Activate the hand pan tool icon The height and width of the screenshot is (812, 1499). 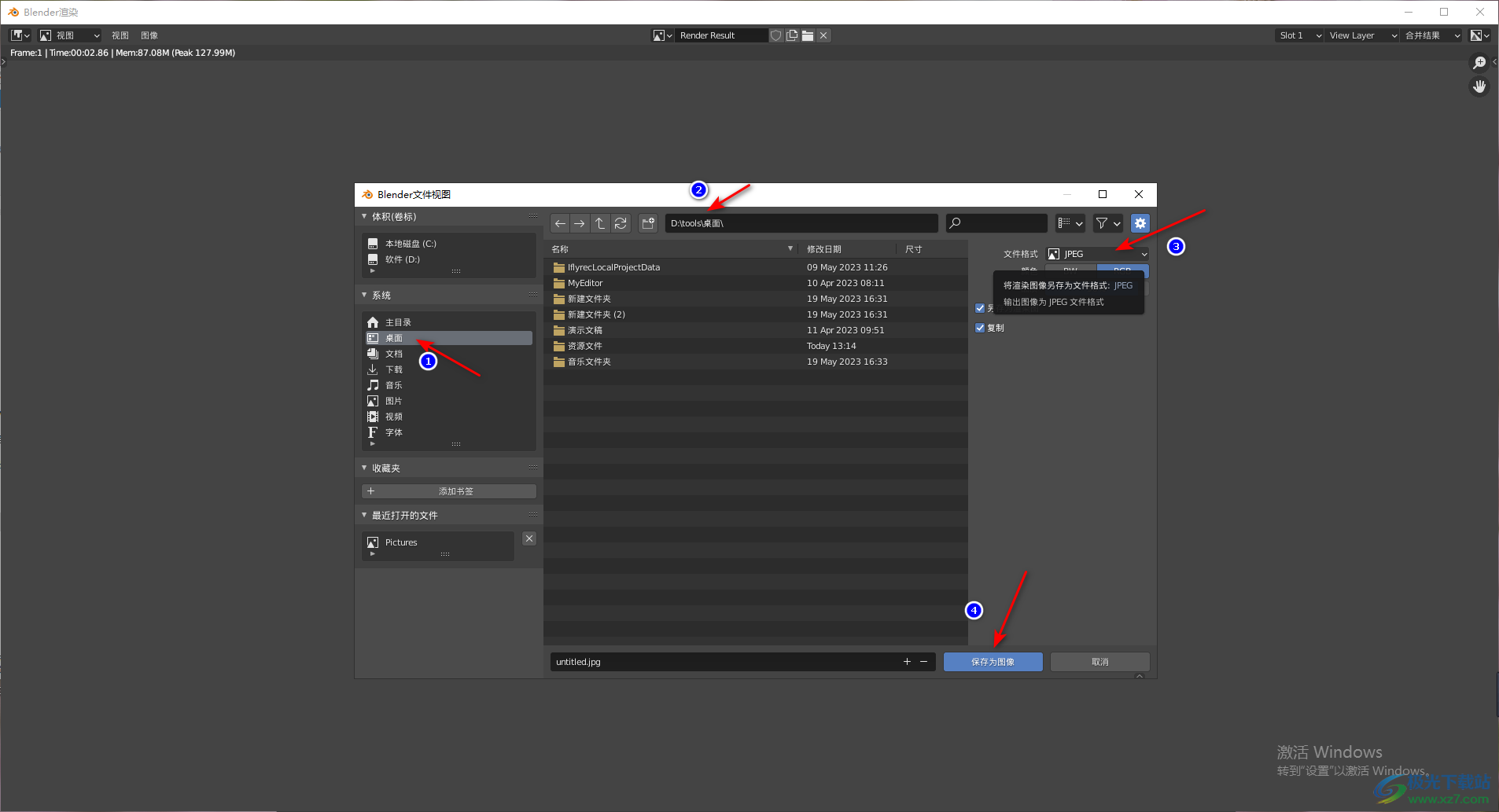[1479, 86]
